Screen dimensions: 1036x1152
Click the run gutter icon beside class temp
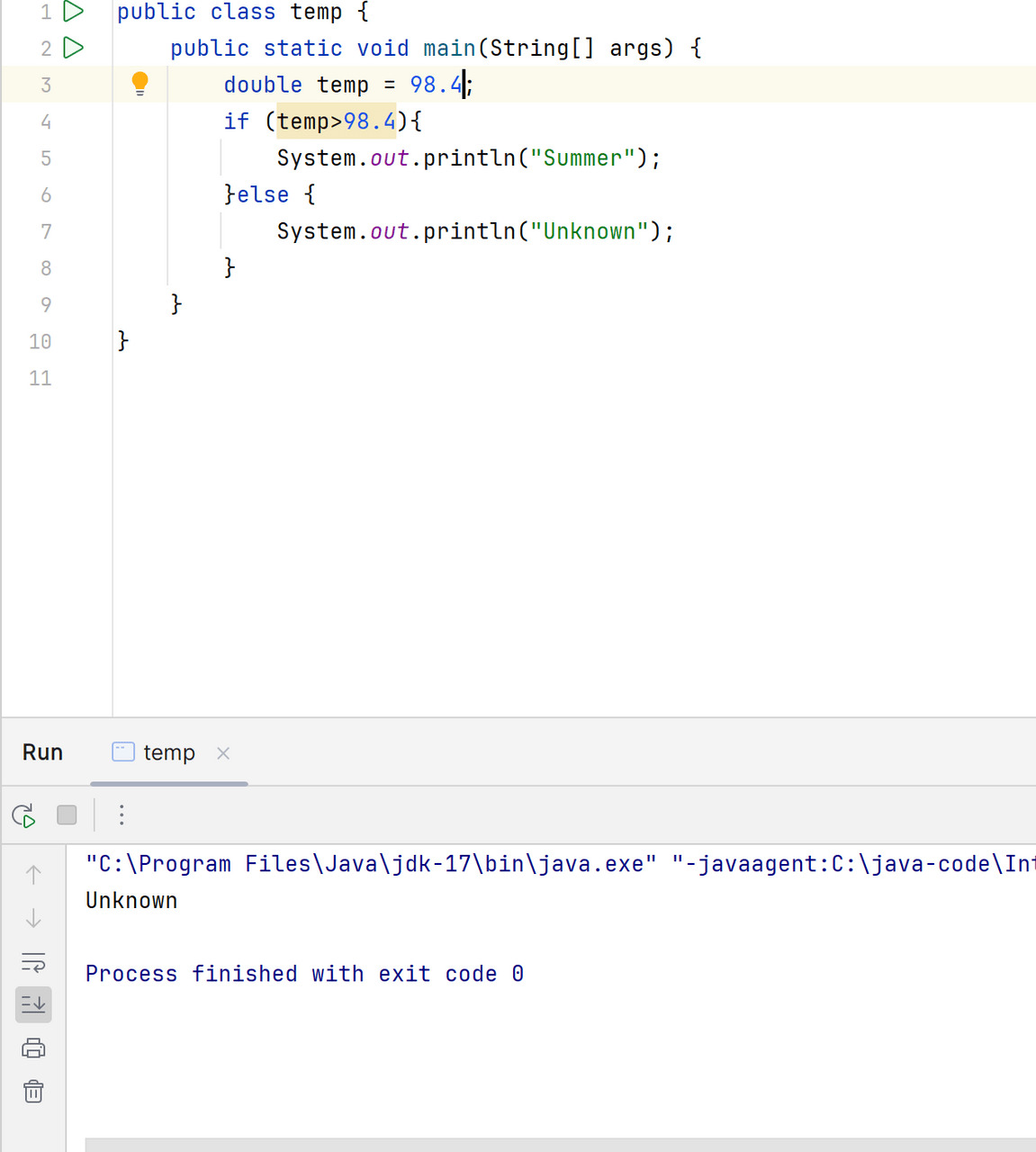click(74, 12)
